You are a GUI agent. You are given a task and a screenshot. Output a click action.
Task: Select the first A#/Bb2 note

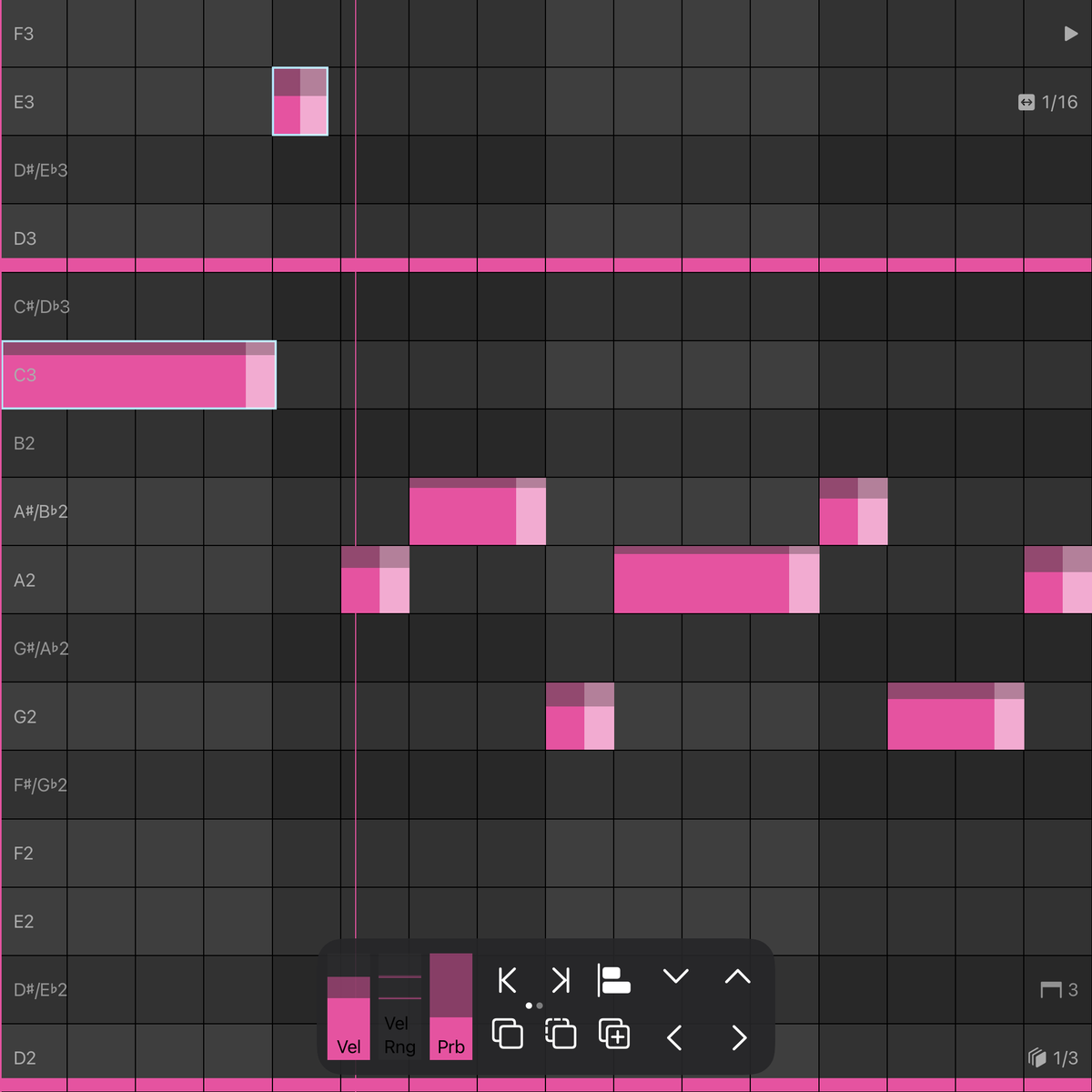tap(478, 511)
